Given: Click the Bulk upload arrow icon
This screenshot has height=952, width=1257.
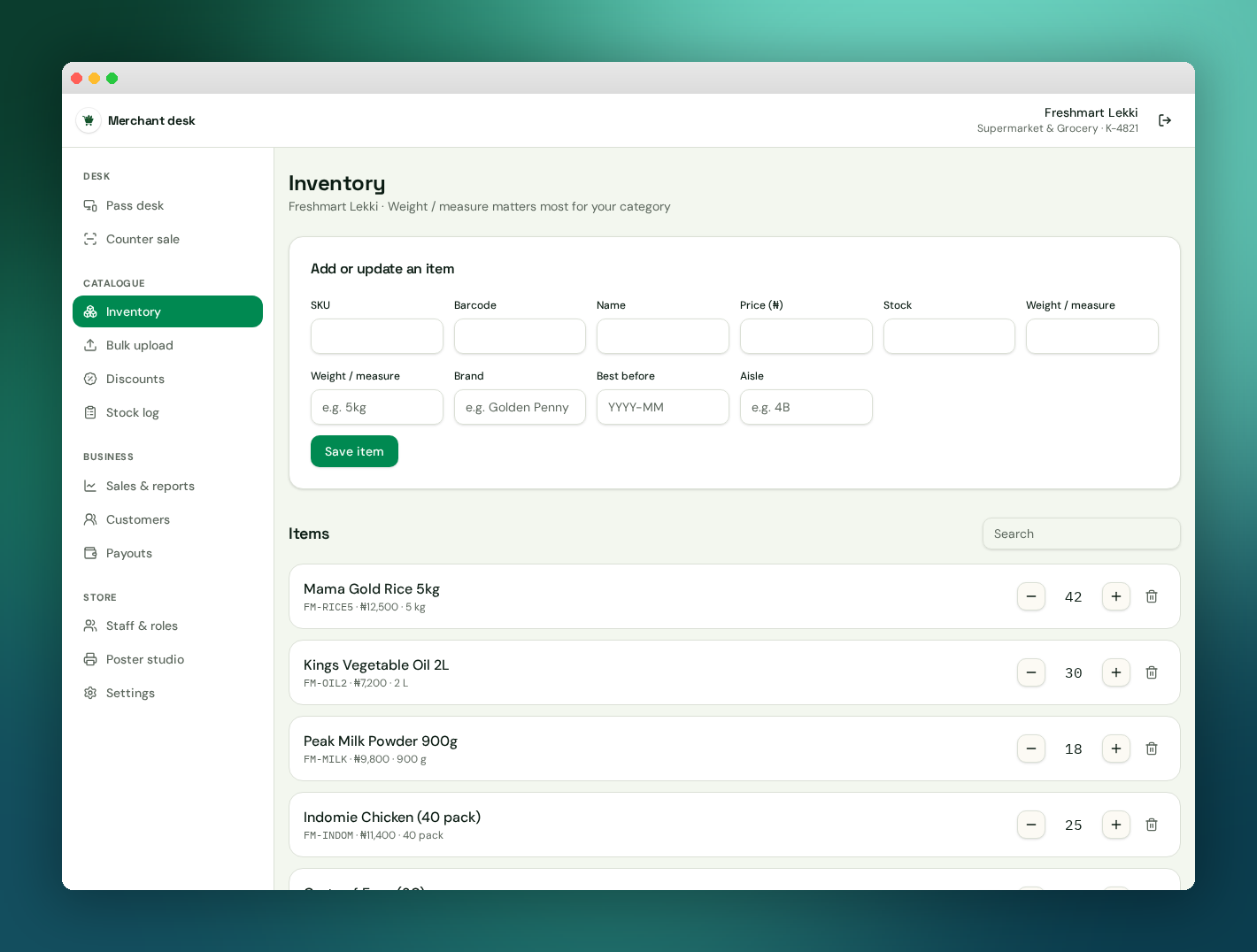Looking at the screenshot, I should pos(90,345).
